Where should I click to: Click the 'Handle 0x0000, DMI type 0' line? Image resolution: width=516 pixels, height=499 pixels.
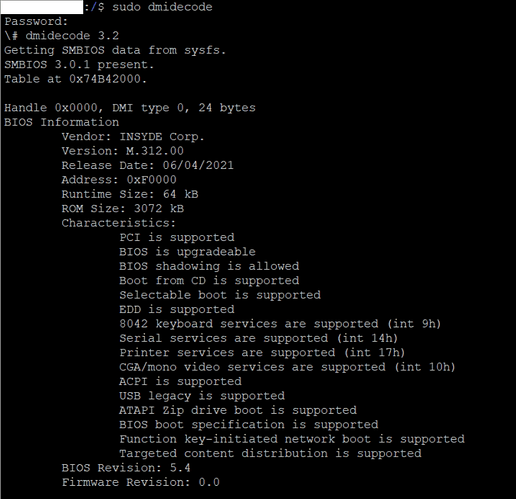tap(130, 108)
